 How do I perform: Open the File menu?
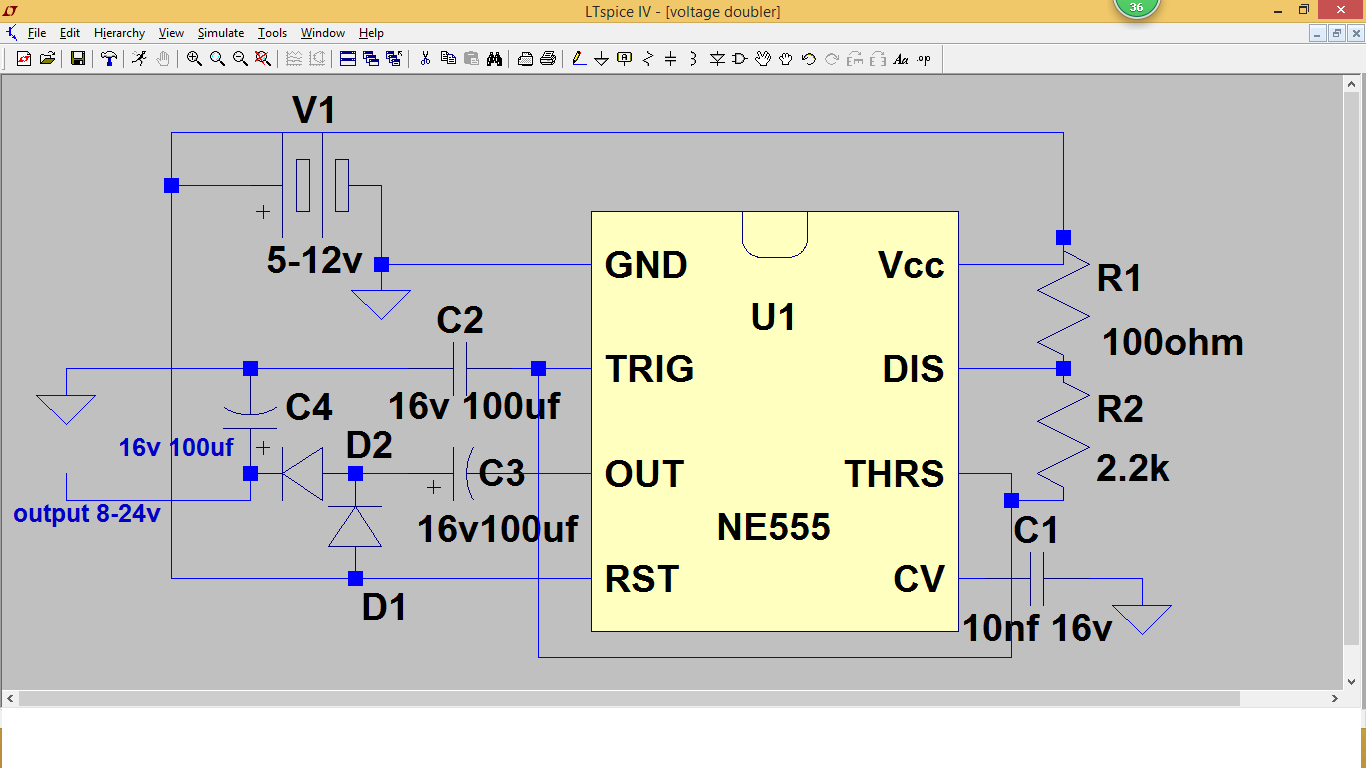(x=36, y=33)
